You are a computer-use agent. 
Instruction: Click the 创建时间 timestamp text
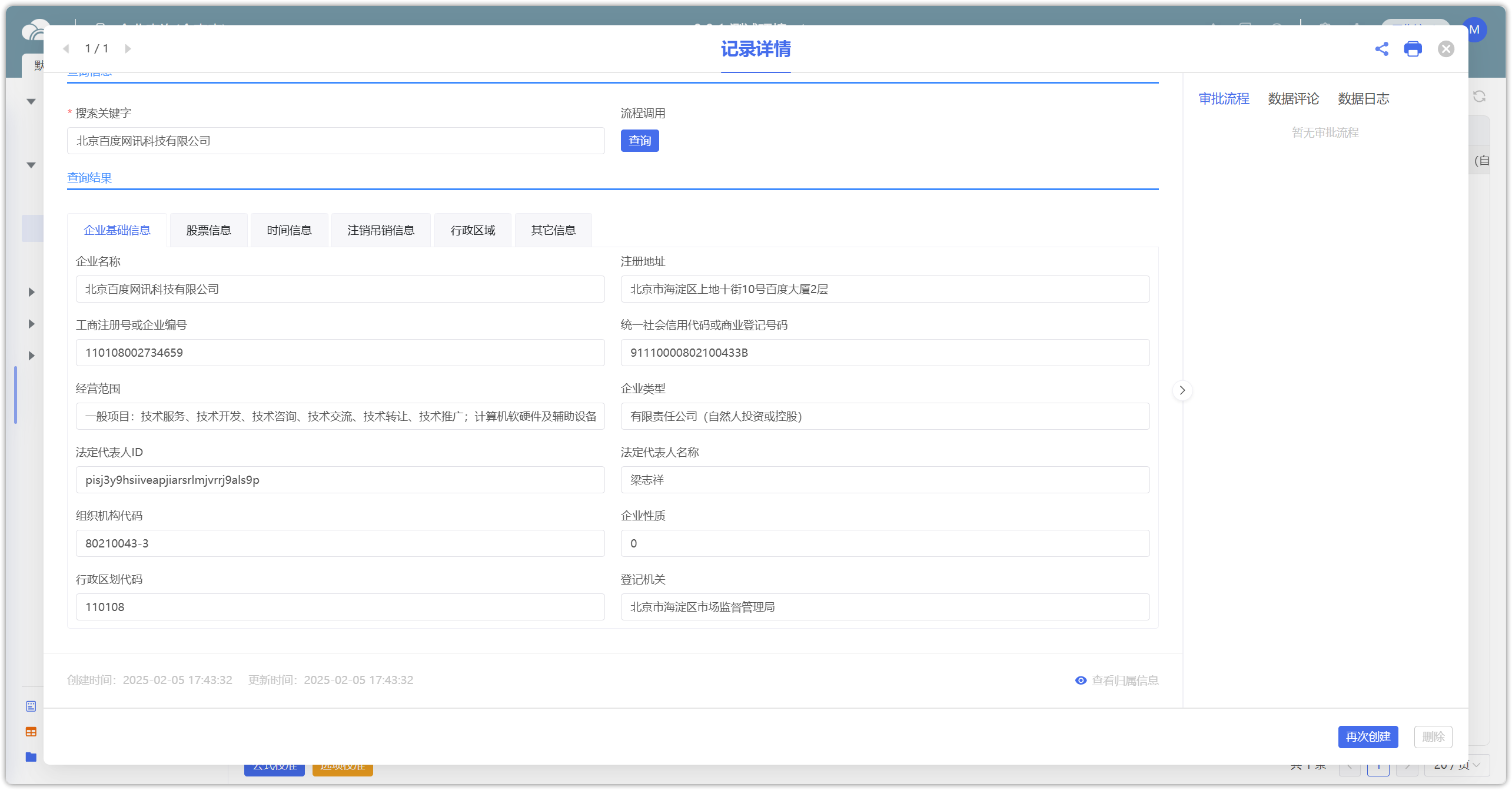[149, 681]
